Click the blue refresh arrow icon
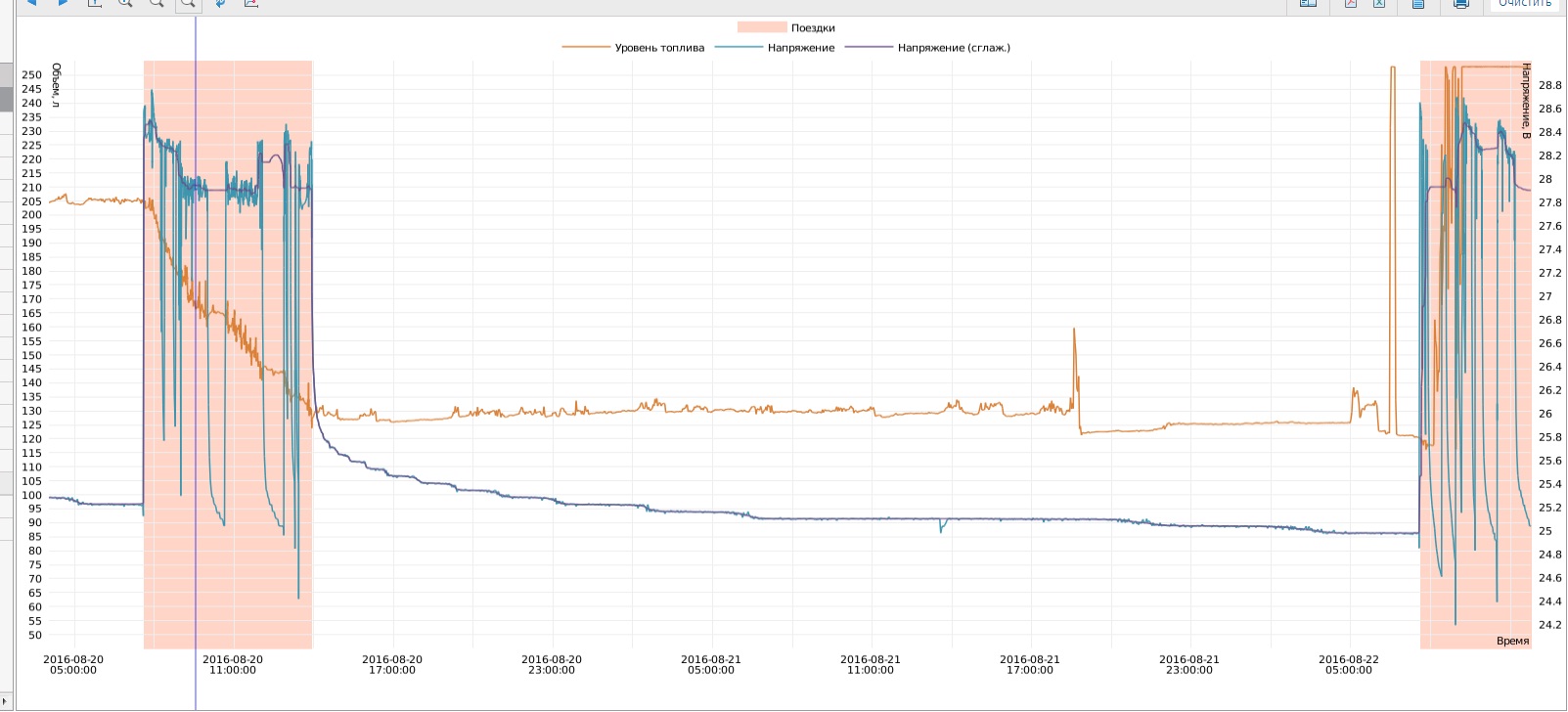The width and height of the screenshot is (1568, 712). [220, 4]
